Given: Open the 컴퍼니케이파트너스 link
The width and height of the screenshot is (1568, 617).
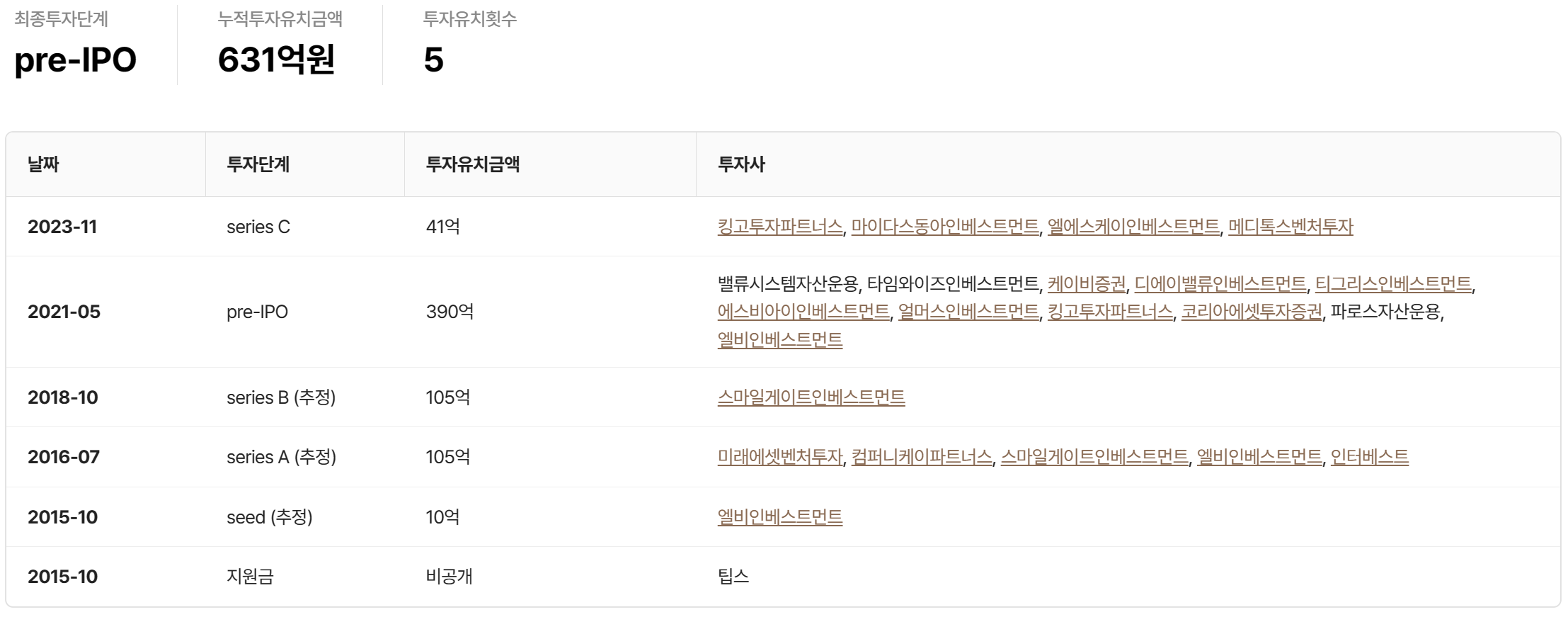Looking at the screenshot, I should click(921, 457).
